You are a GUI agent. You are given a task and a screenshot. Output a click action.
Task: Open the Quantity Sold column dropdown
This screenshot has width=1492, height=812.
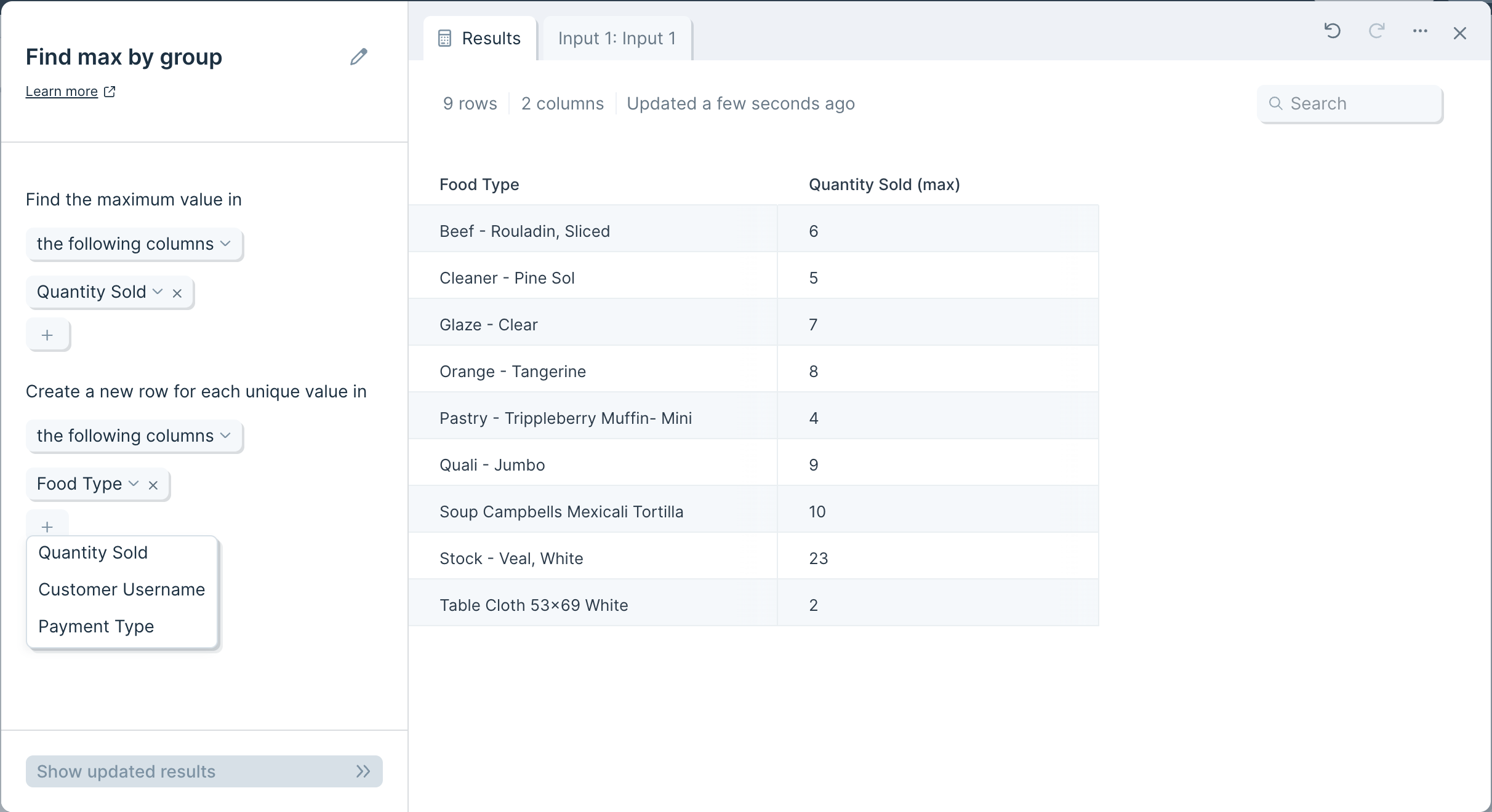pyautogui.click(x=99, y=292)
